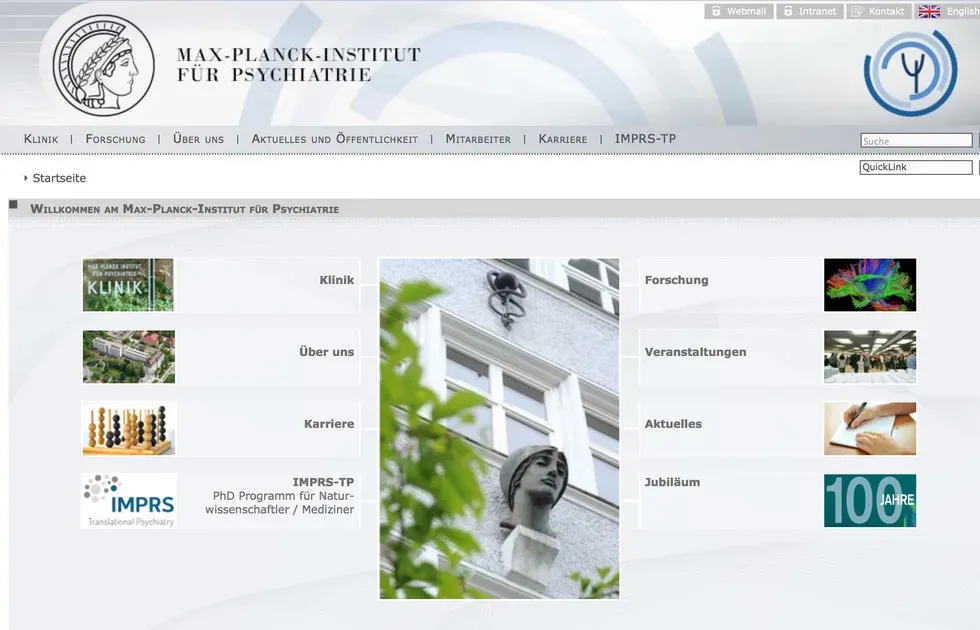Open the Klinik thumbnail image

tap(128, 285)
